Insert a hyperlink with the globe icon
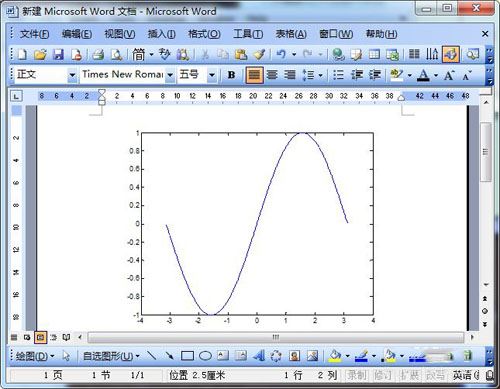This screenshot has width=500, height=389. (x=338, y=54)
